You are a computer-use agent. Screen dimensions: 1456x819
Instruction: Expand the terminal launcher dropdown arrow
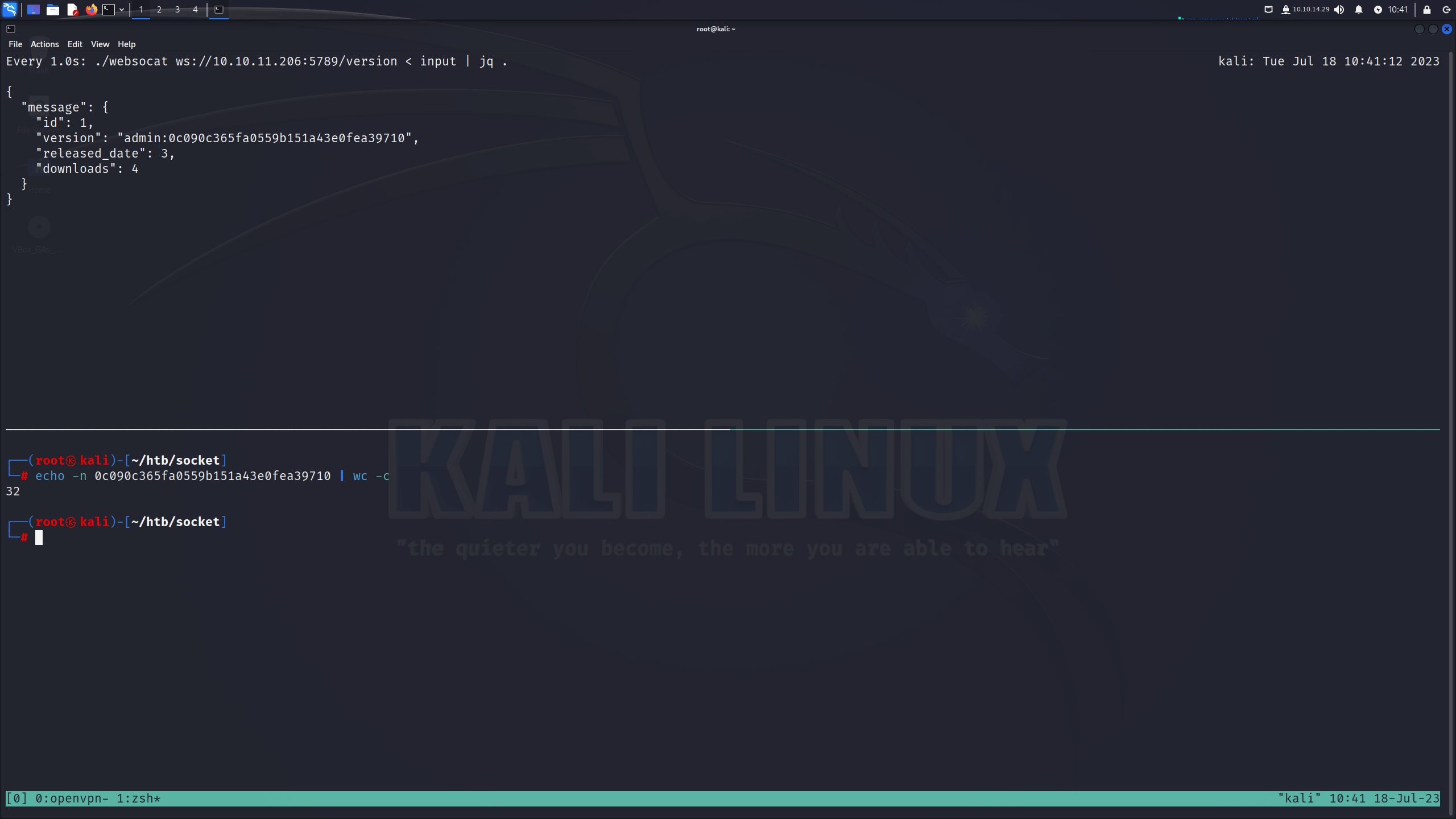(x=122, y=10)
